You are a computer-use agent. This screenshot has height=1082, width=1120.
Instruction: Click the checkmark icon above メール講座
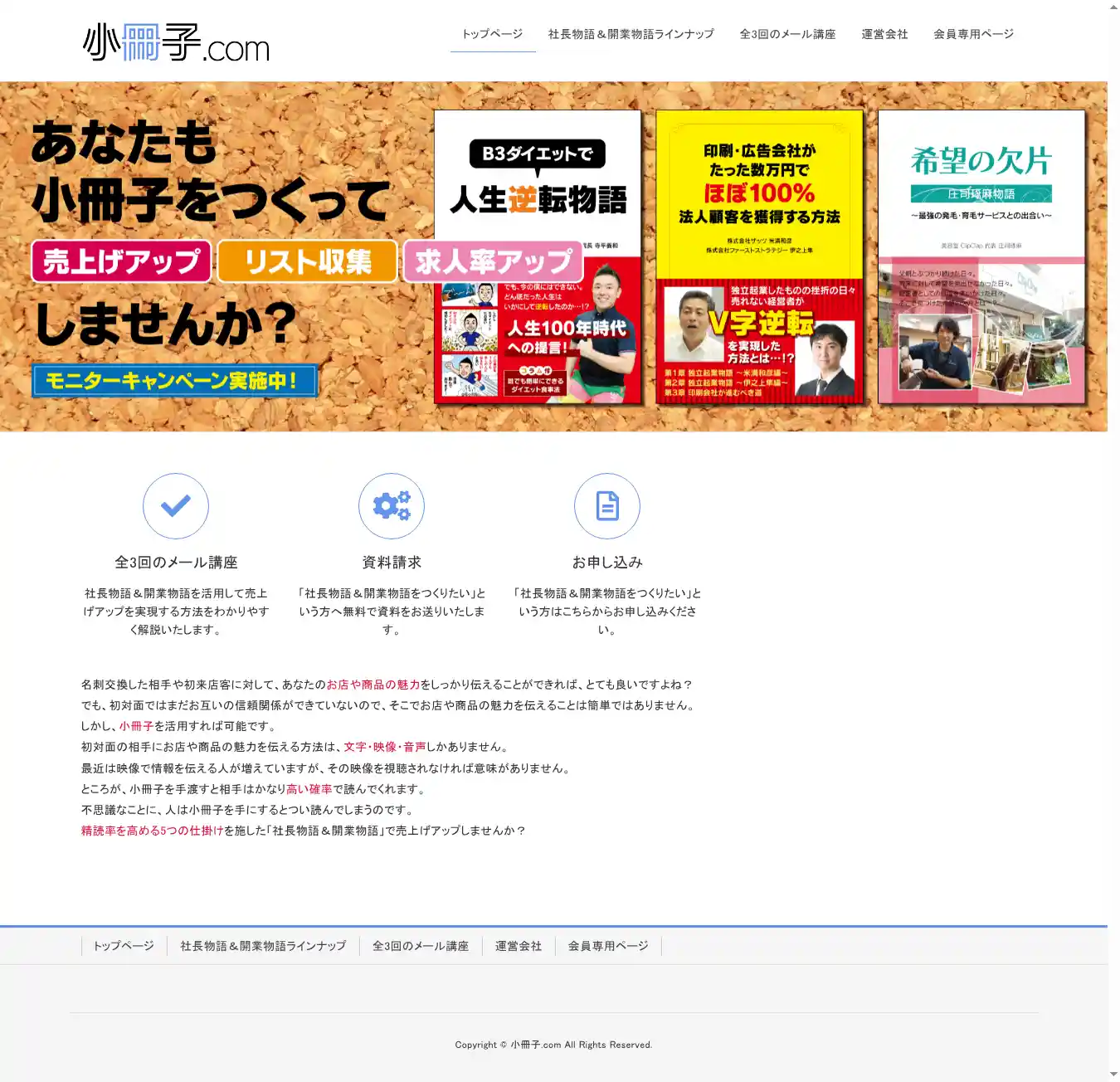[x=175, y=506]
